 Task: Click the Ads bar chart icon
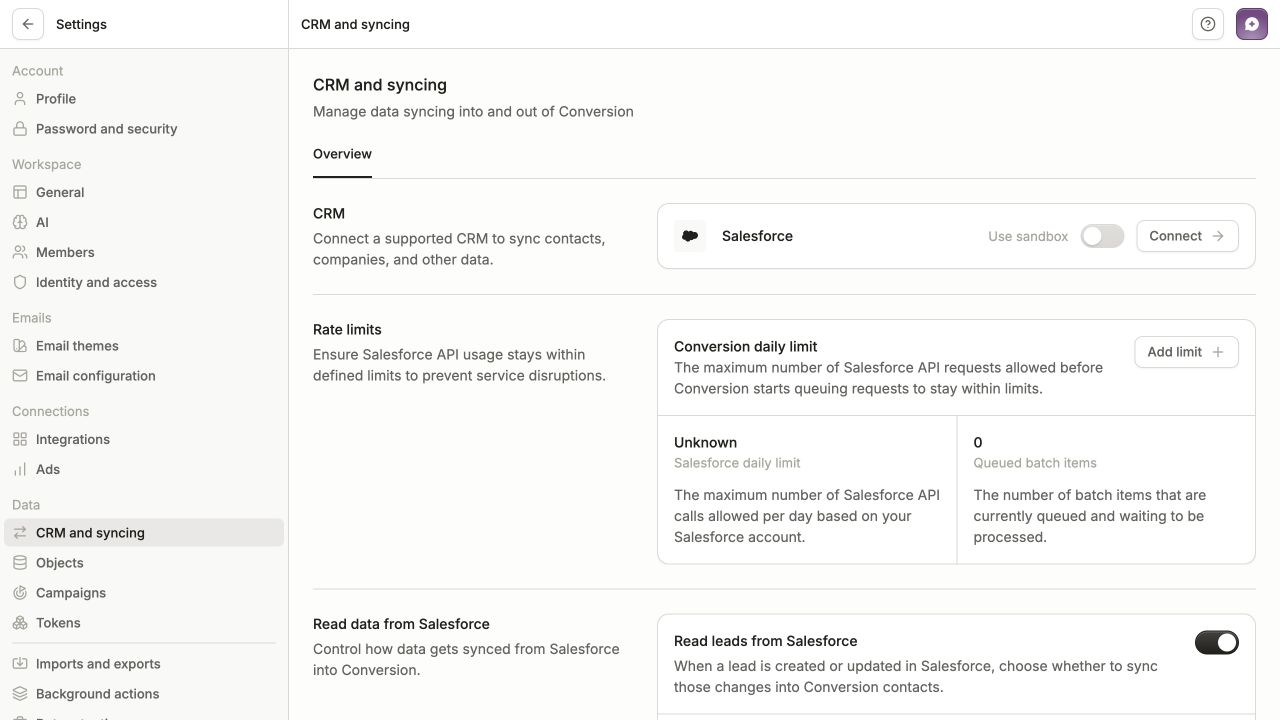[x=20, y=469]
